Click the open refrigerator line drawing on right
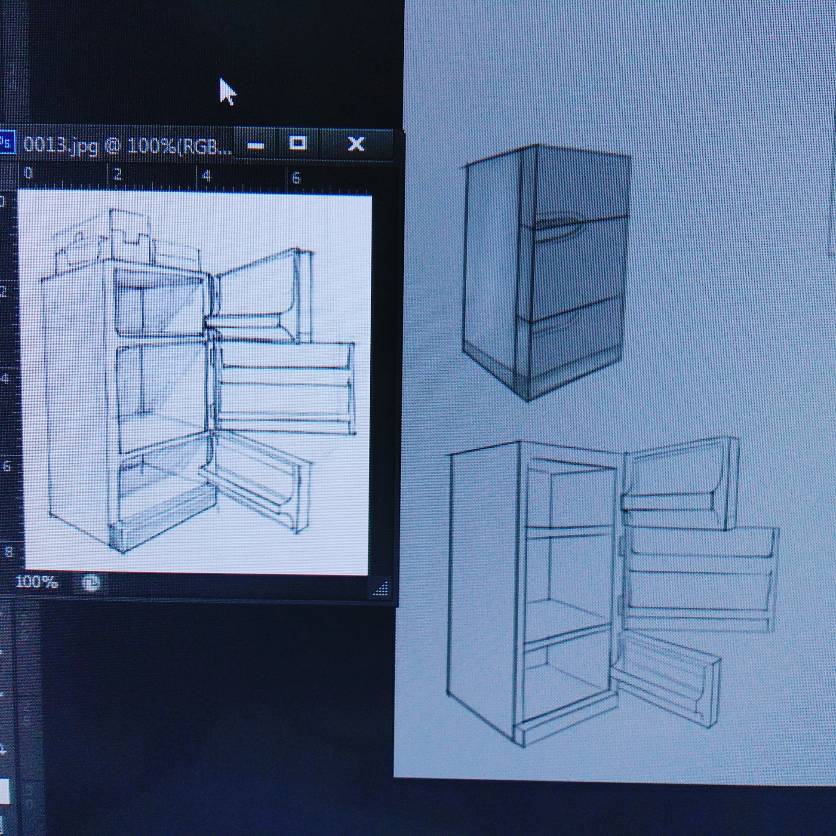Screen dimensions: 836x836 coord(612,591)
